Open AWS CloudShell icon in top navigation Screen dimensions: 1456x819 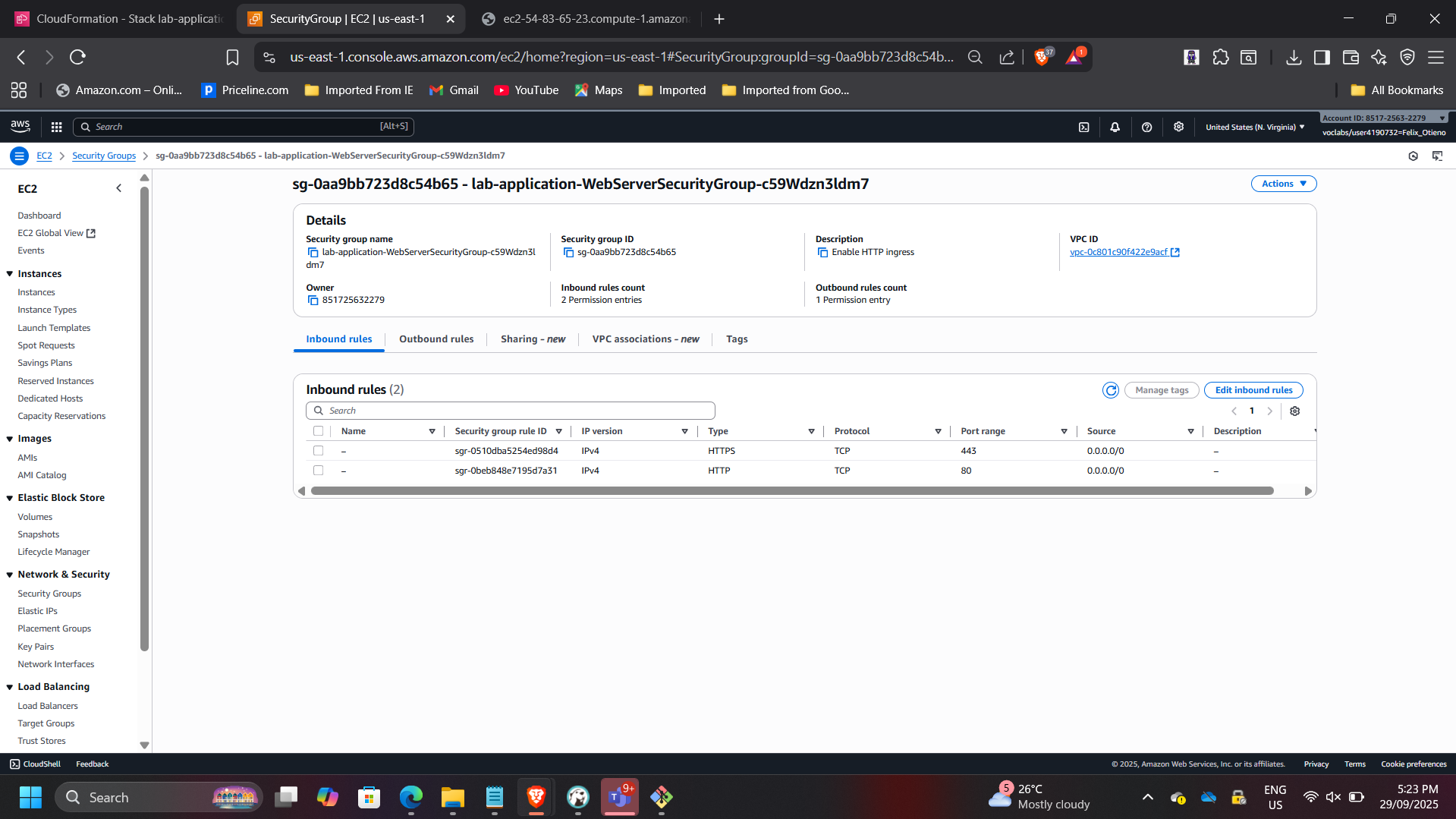click(x=1083, y=128)
